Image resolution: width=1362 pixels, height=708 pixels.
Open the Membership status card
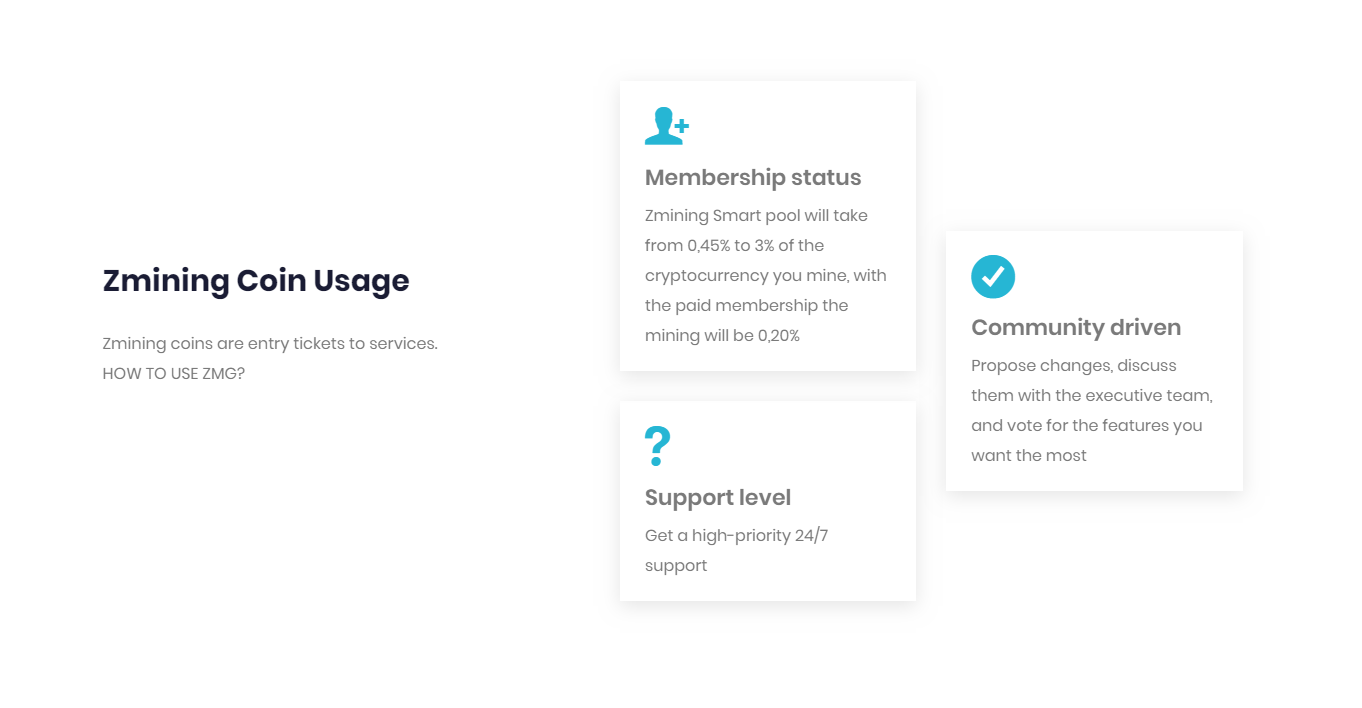pos(768,226)
